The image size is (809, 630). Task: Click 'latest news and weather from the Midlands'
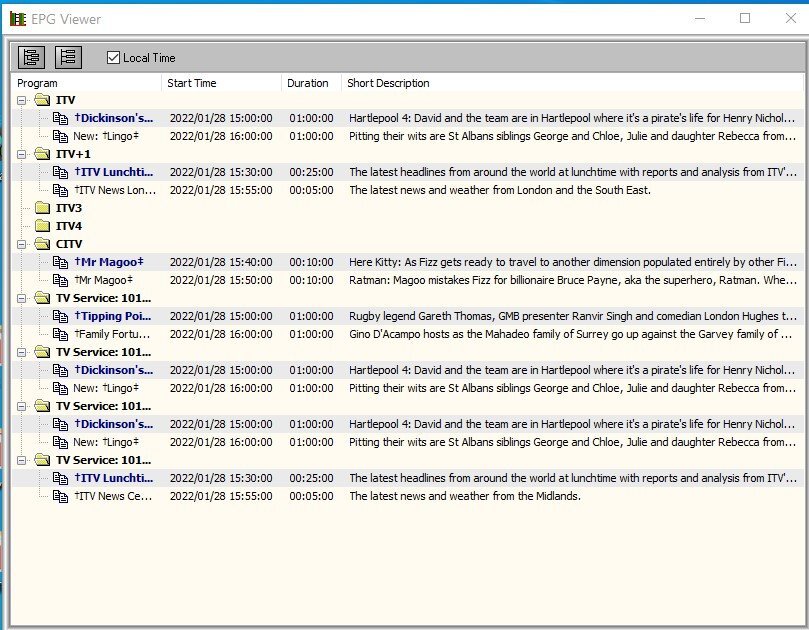465,496
